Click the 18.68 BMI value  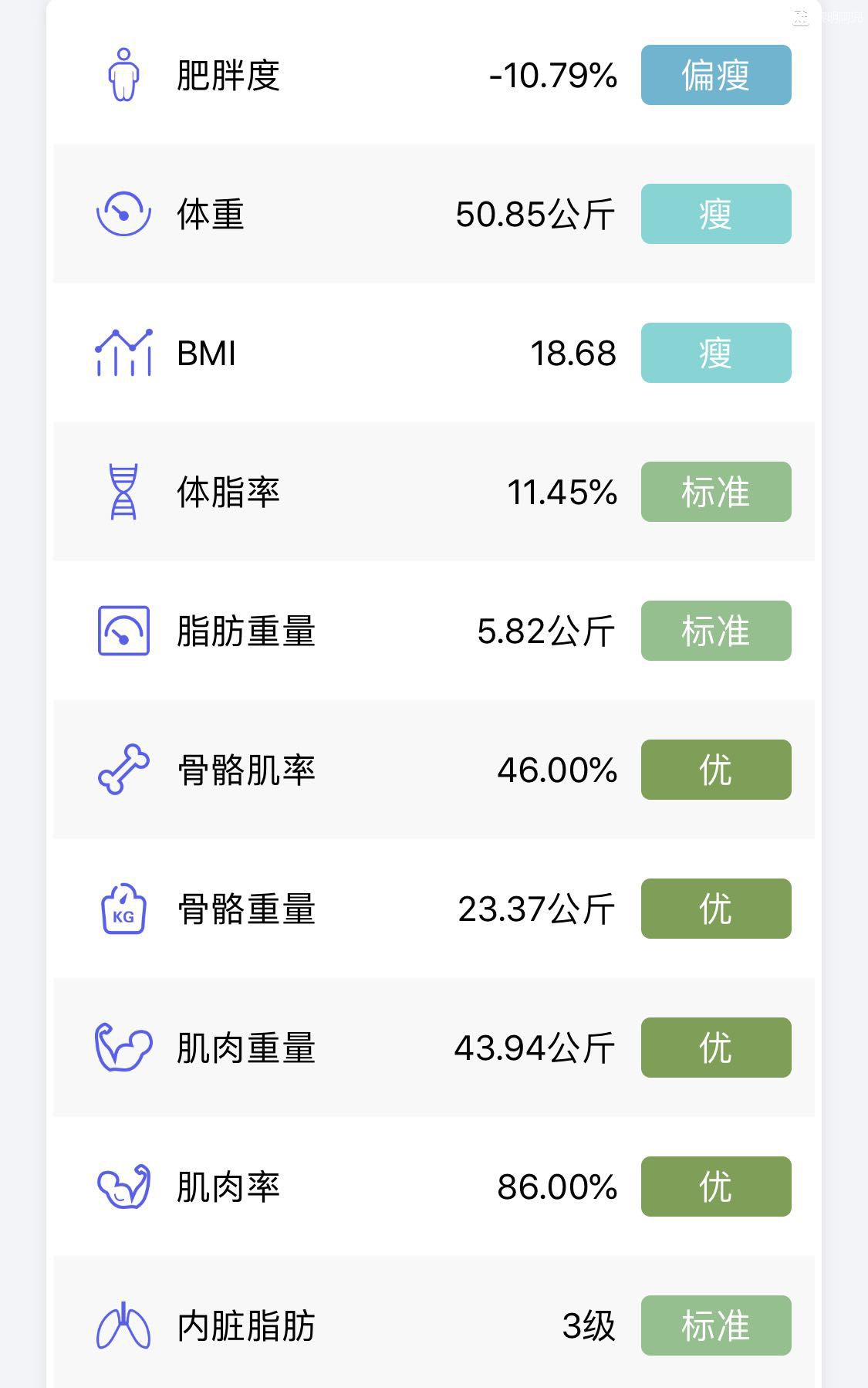572,353
